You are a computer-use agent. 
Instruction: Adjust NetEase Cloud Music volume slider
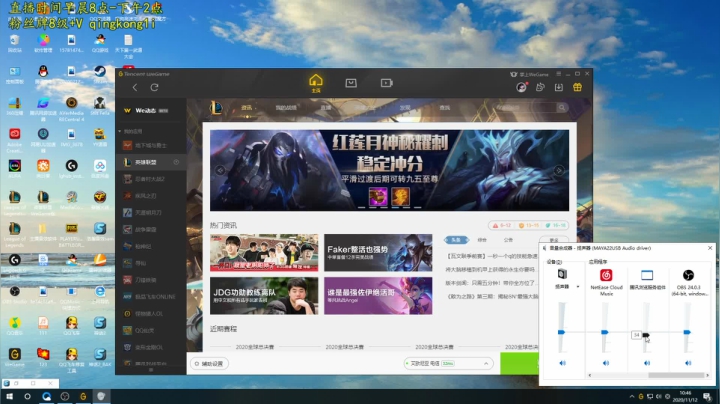(x=605, y=332)
